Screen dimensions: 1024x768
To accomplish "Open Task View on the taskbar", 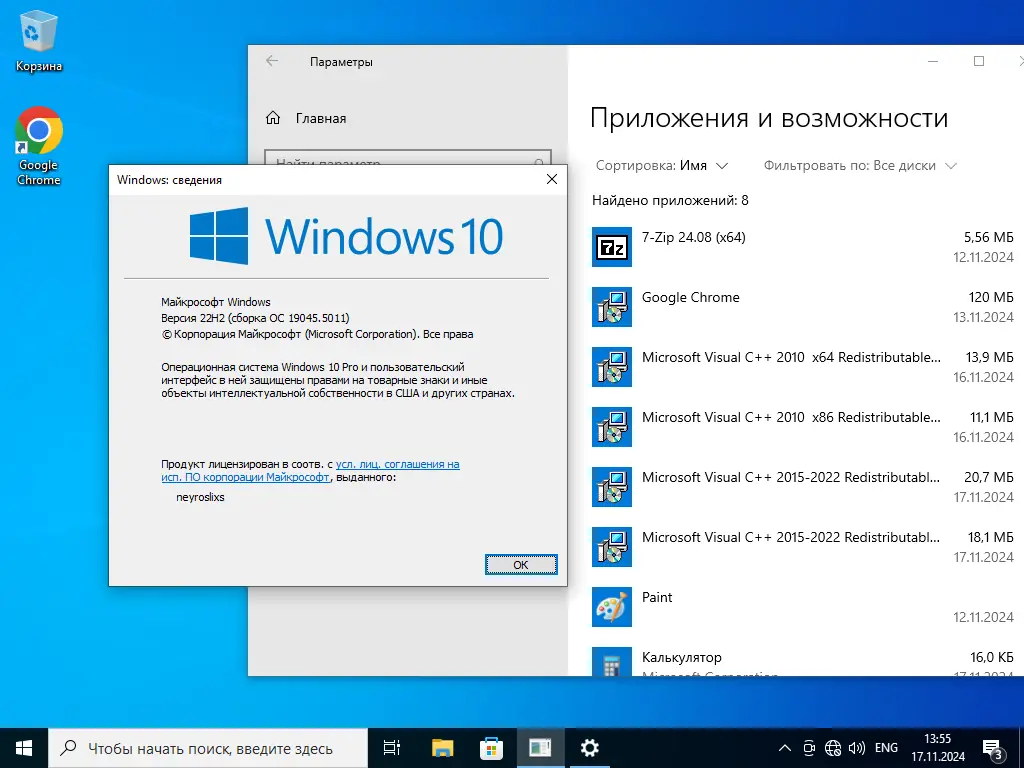I will (x=392, y=748).
